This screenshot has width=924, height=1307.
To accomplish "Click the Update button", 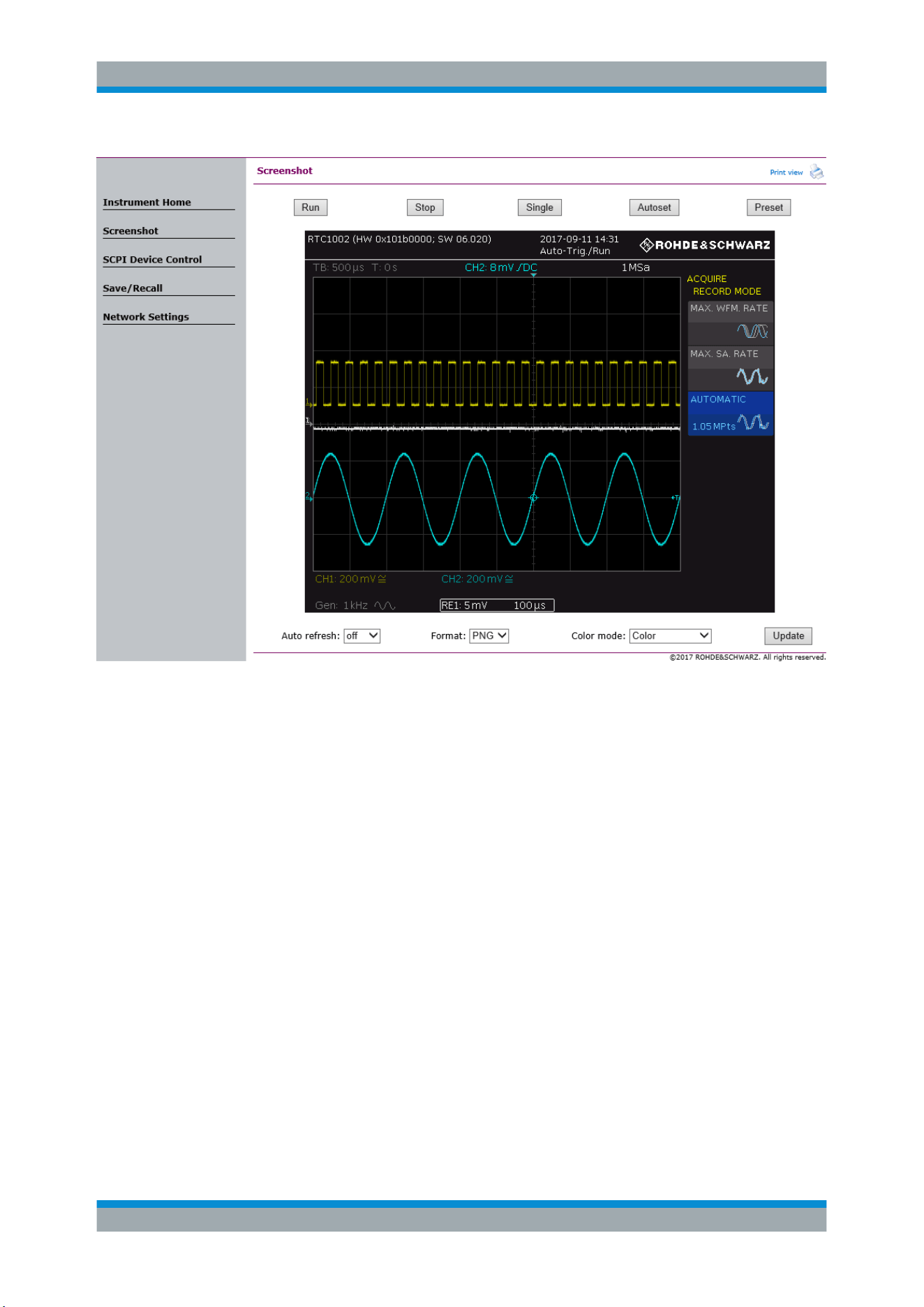I will click(x=788, y=636).
